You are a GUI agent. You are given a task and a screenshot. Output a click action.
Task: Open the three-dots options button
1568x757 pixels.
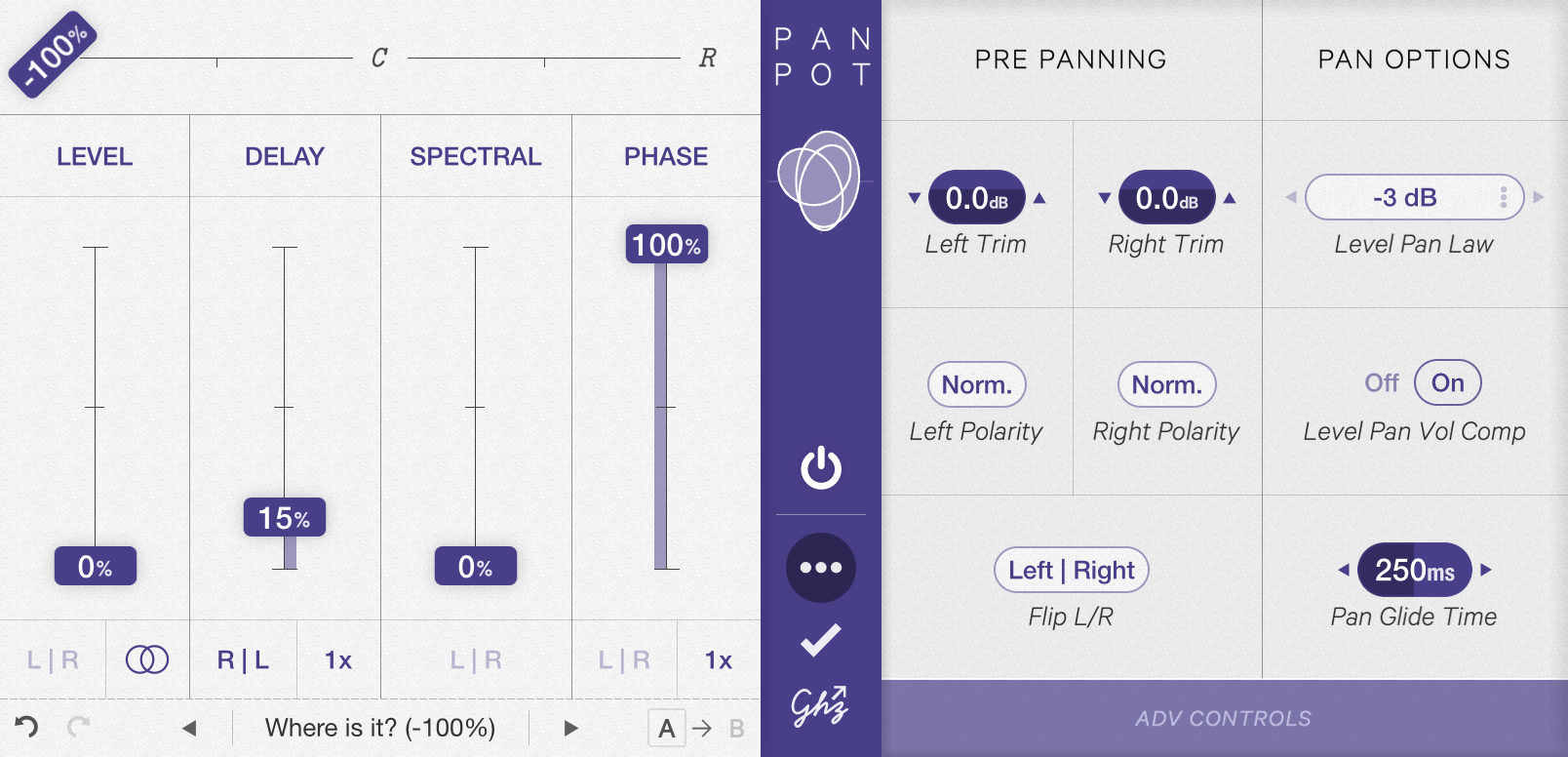[821, 568]
